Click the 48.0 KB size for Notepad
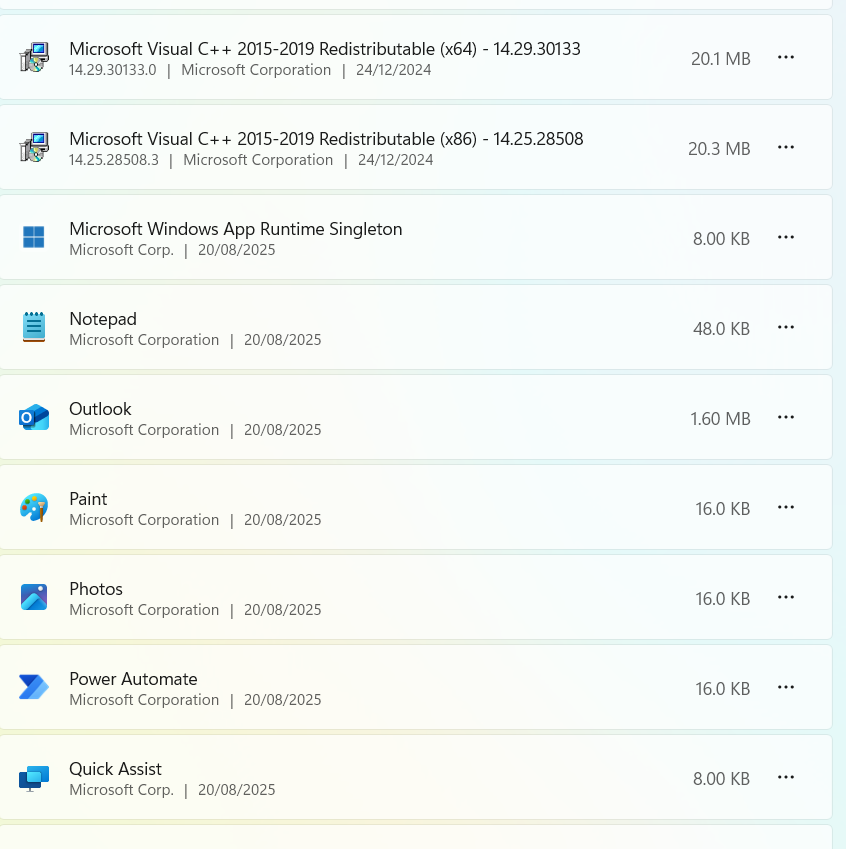This screenshot has height=849, width=846. [x=721, y=329]
